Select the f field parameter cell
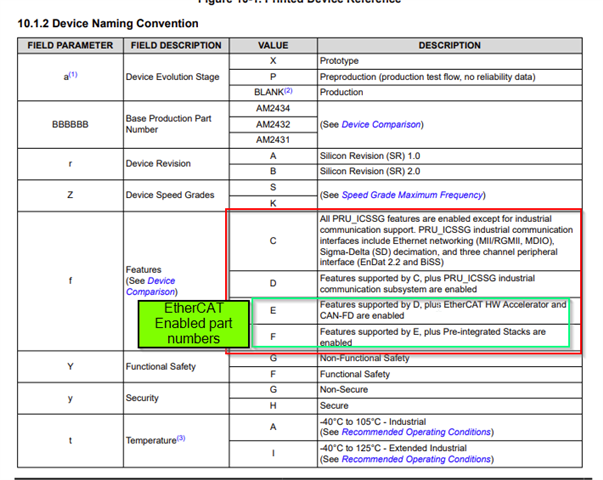603x480 pixels. click(x=70, y=281)
